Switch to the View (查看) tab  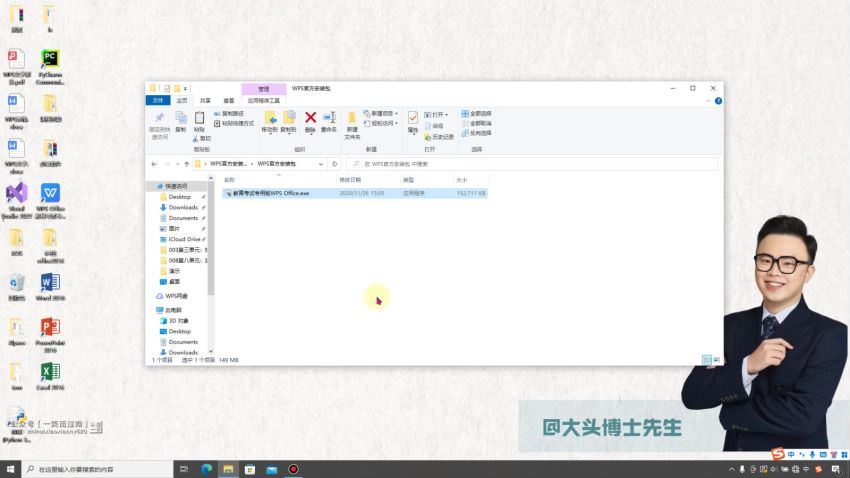click(x=229, y=100)
